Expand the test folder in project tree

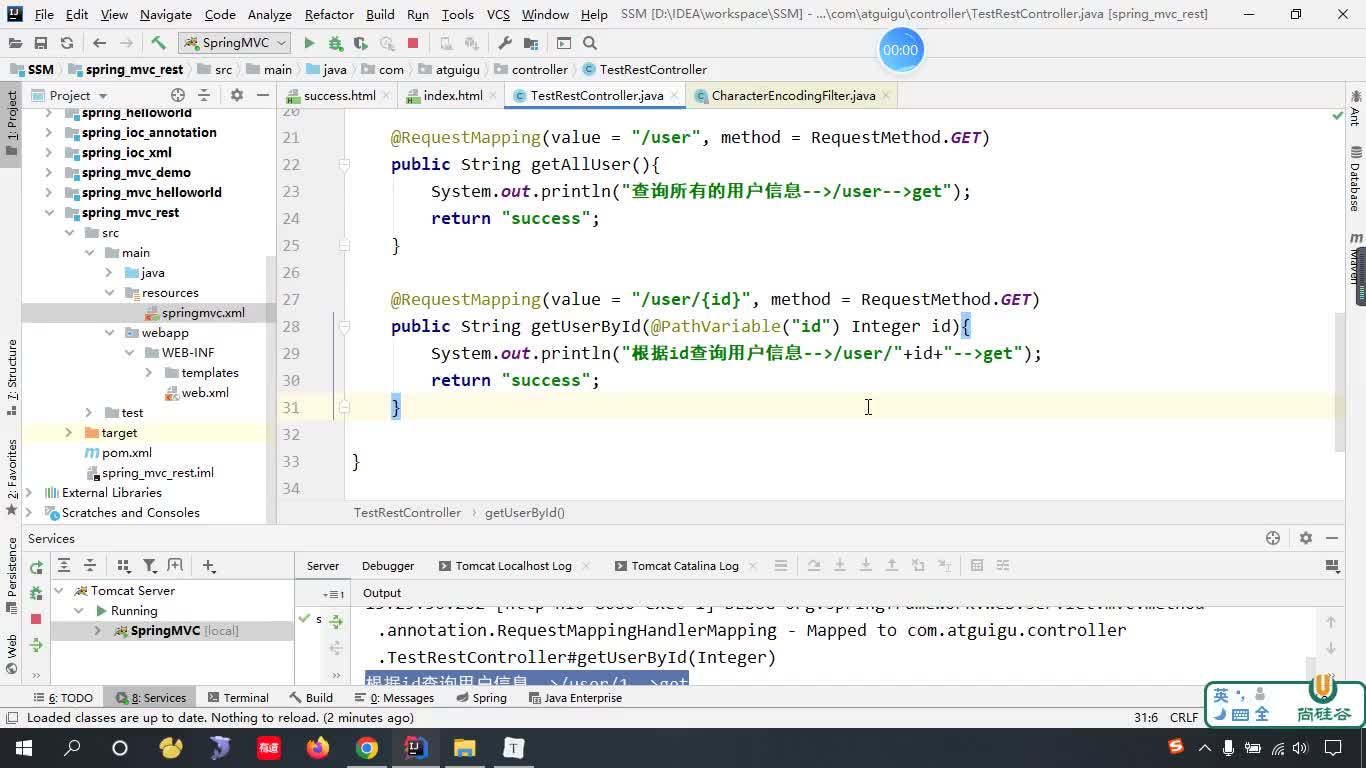click(89, 412)
